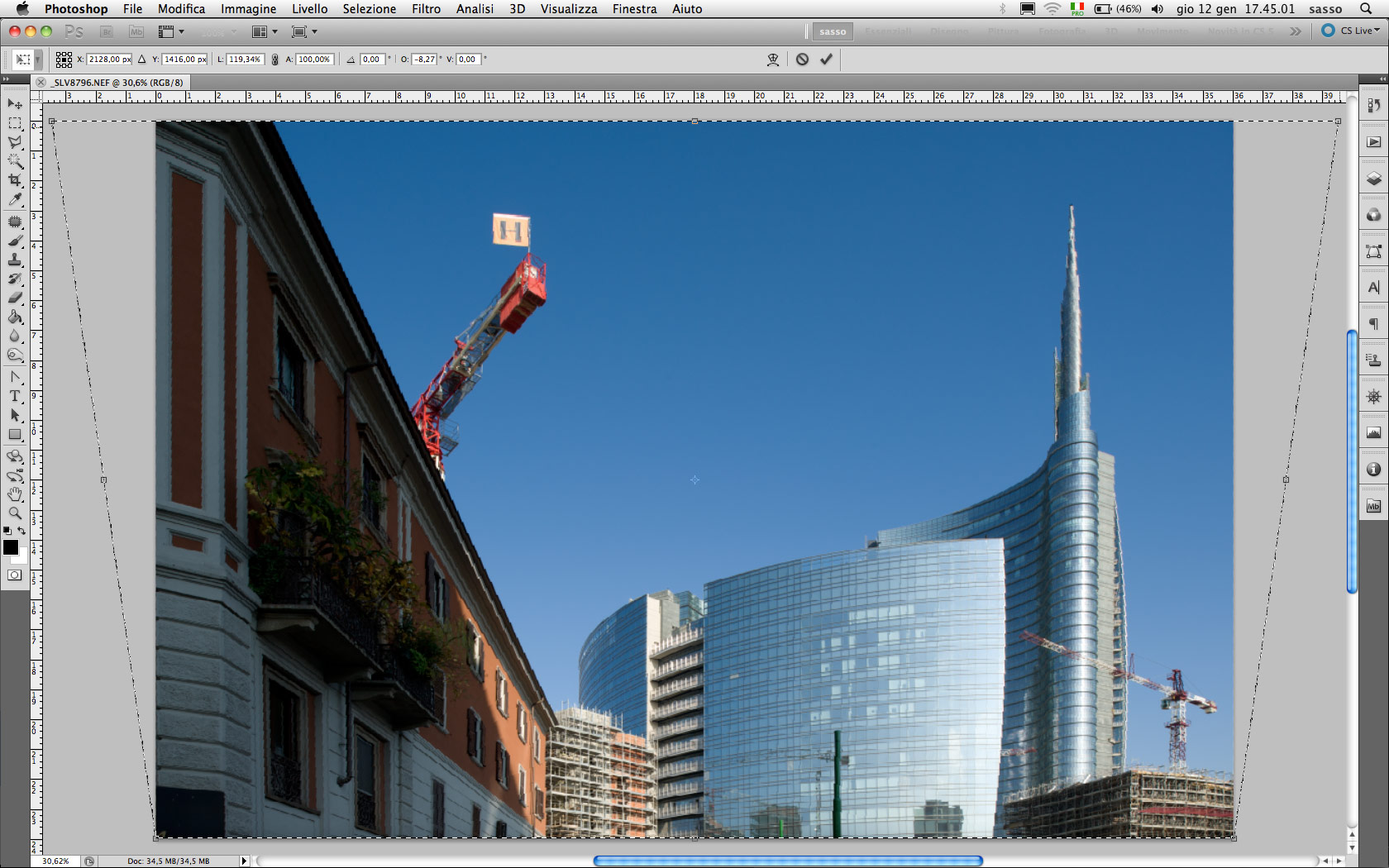The width and height of the screenshot is (1389, 868).
Task: Click the rotation angle field
Action: [373, 60]
